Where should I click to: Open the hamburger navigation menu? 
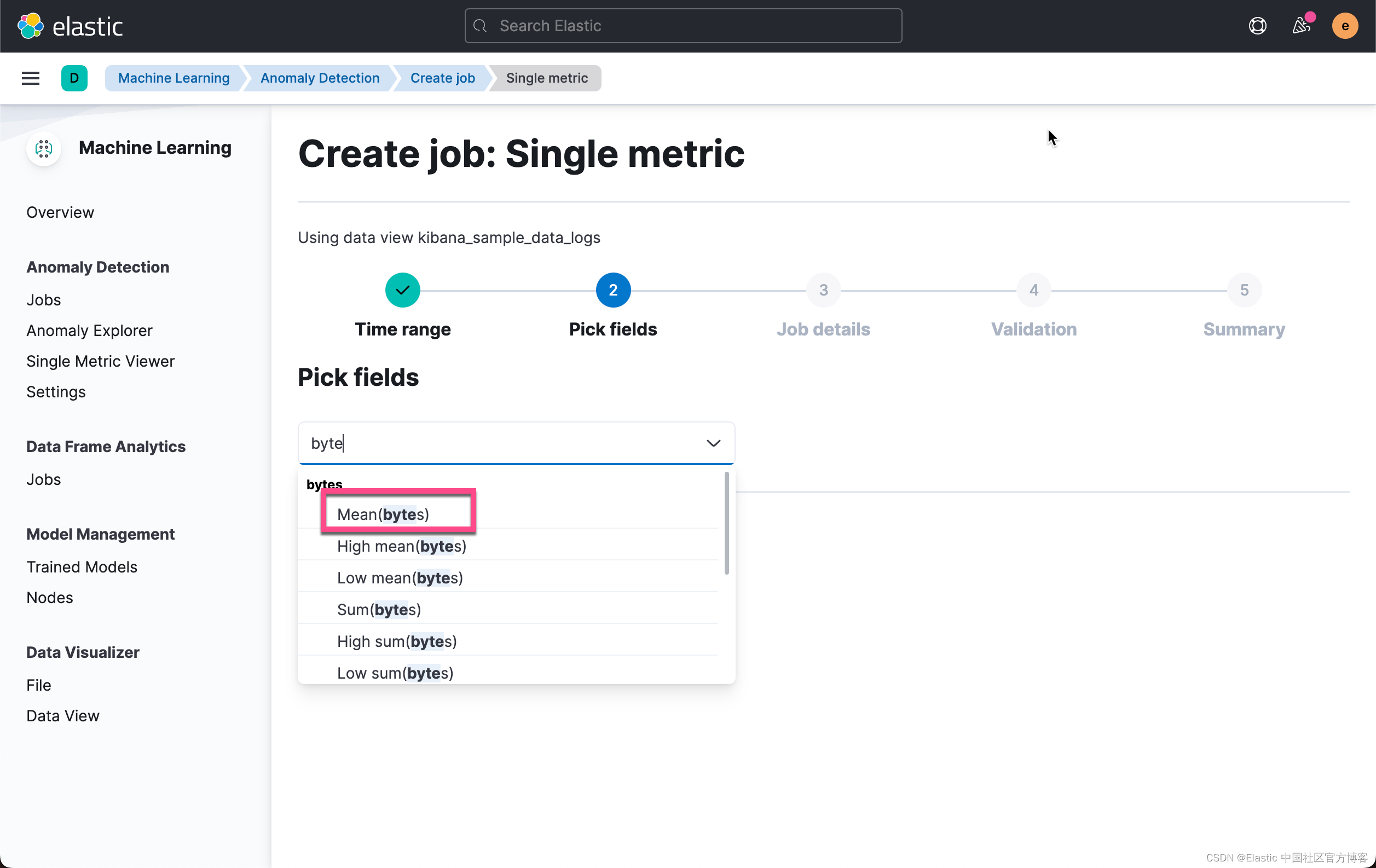[30, 78]
